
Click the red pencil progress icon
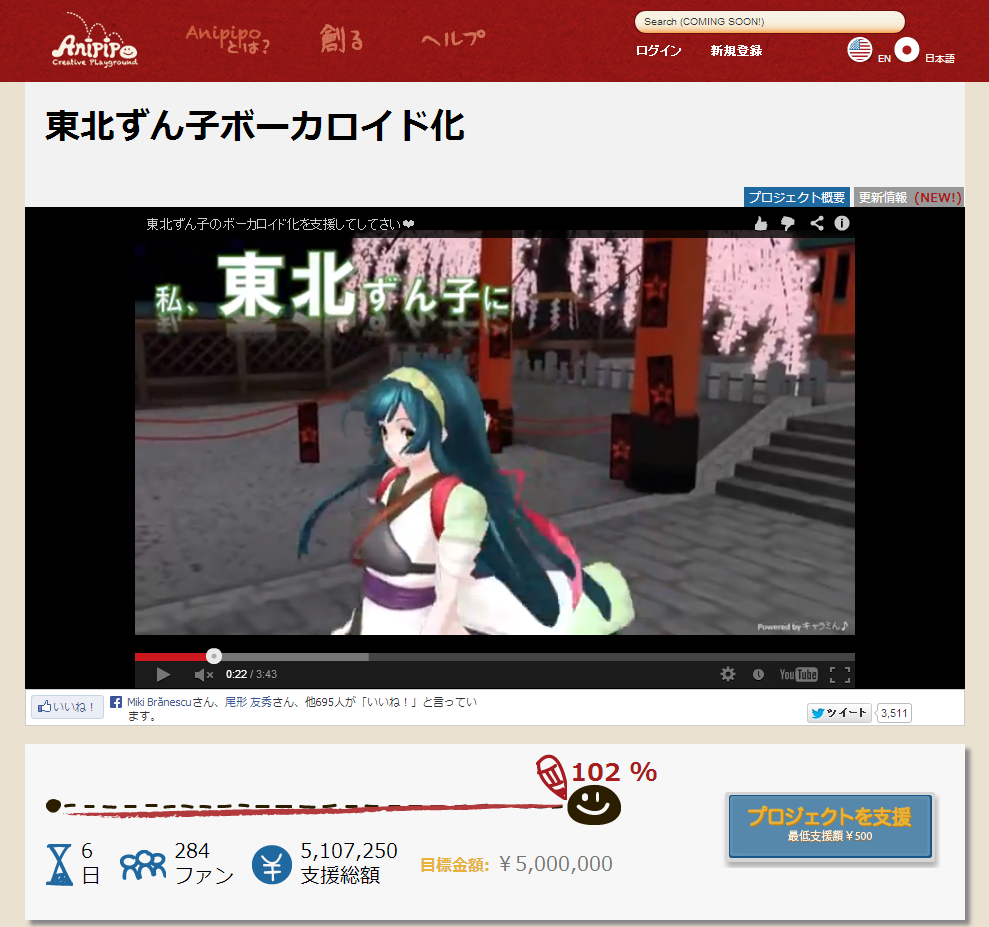(x=551, y=776)
